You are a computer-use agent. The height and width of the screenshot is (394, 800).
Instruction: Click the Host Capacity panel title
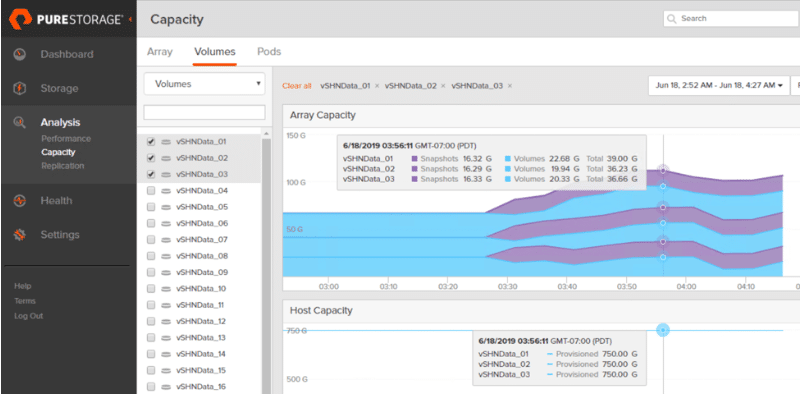click(321, 310)
